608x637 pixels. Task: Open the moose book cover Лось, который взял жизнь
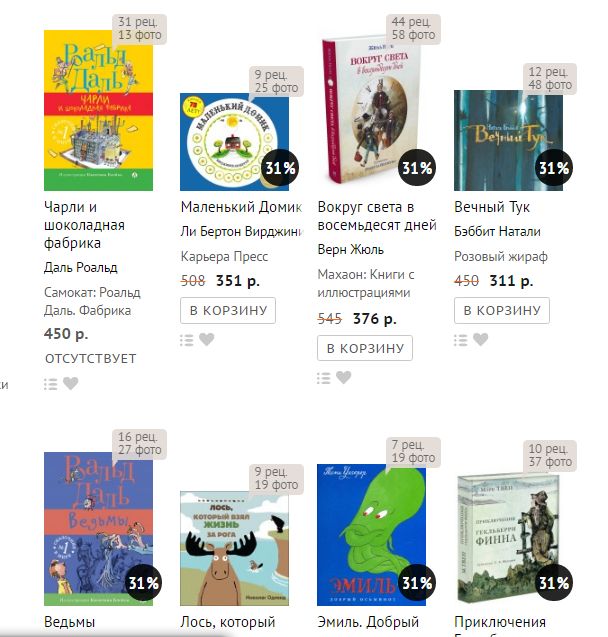coord(234,548)
